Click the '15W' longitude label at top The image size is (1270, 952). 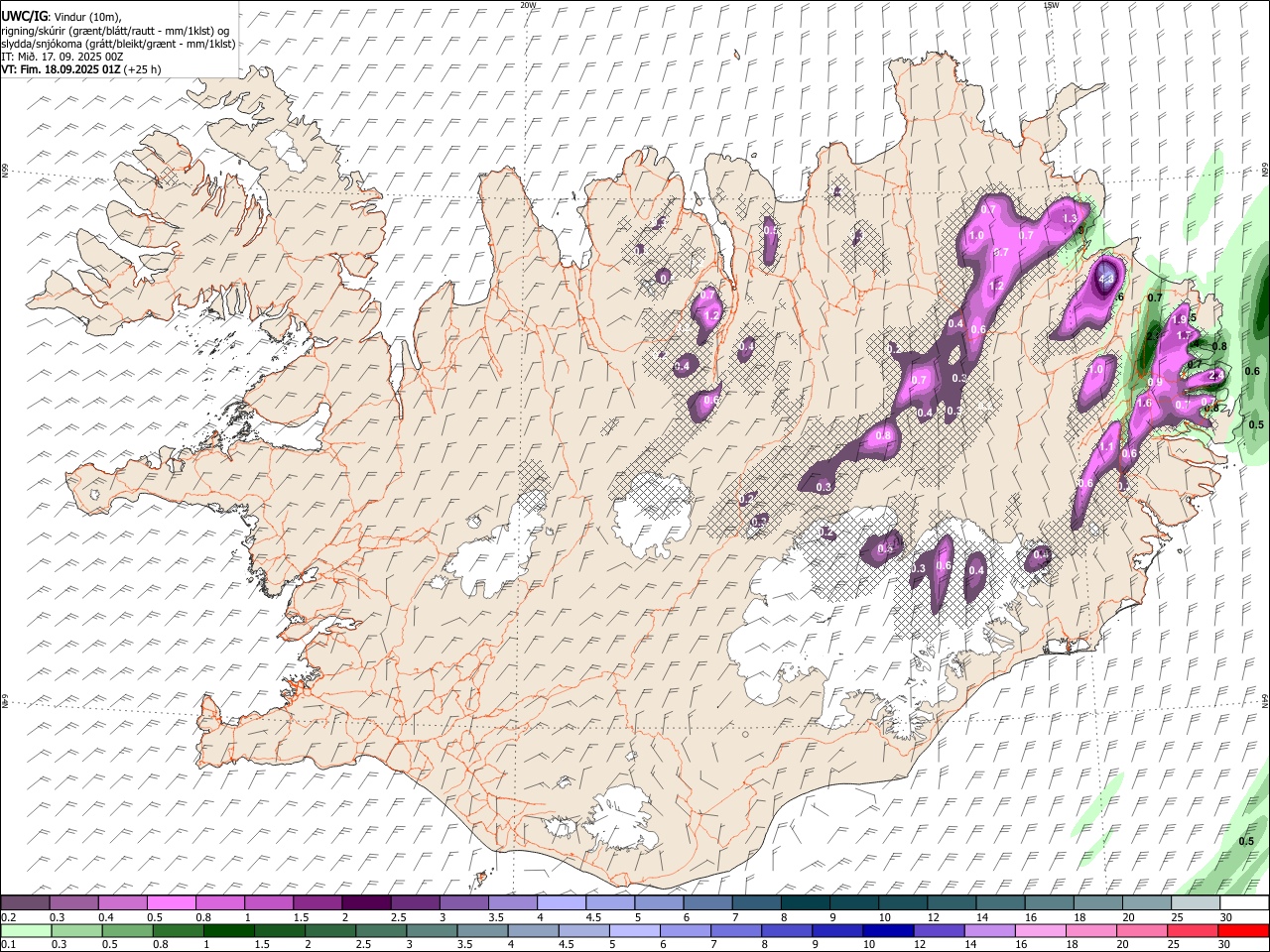[x=1052, y=5]
